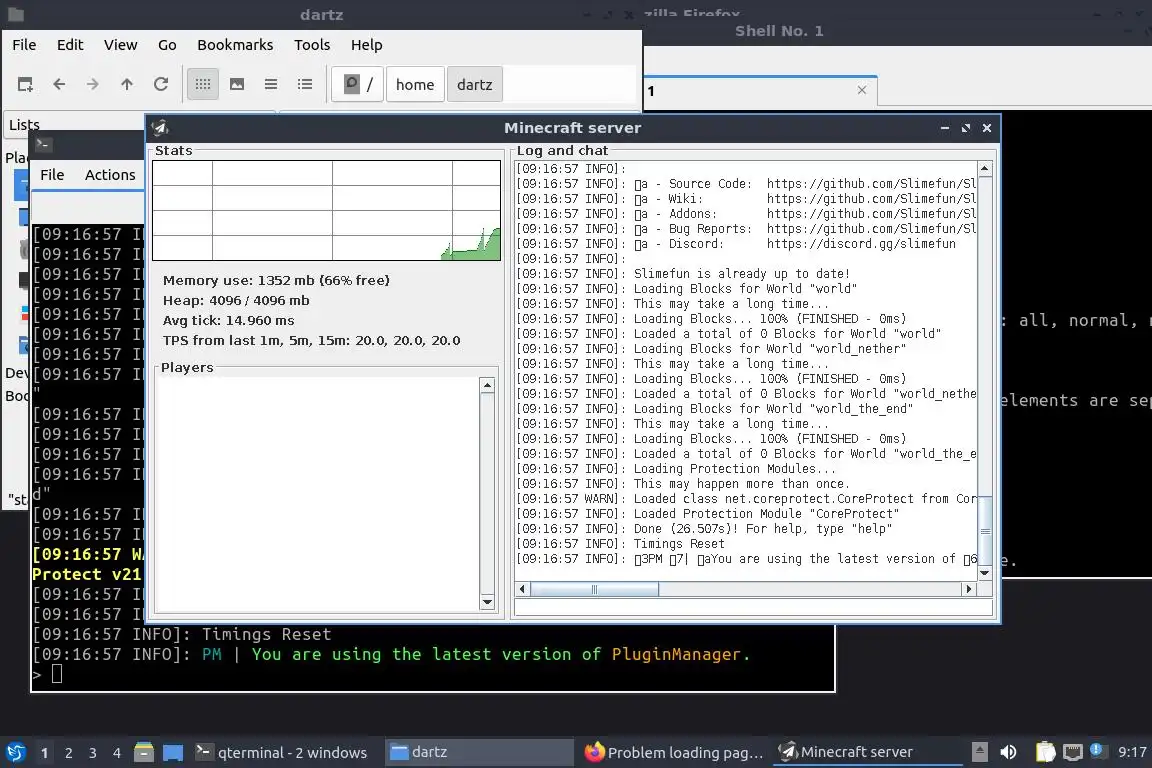Go up to parent folder
1152x768 pixels.
point(127,85)
